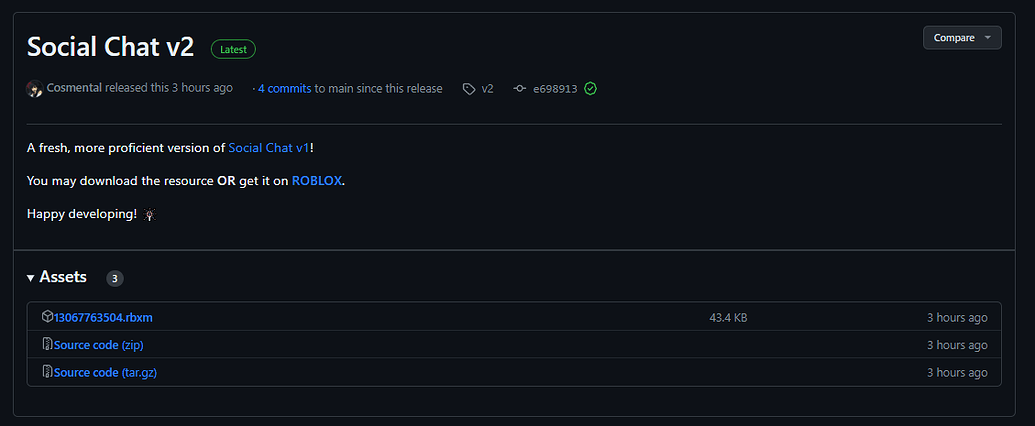This screenshot has width=1035, height=426.
Task: Follow the Social Chat v1 link
Action: point(269,148)
